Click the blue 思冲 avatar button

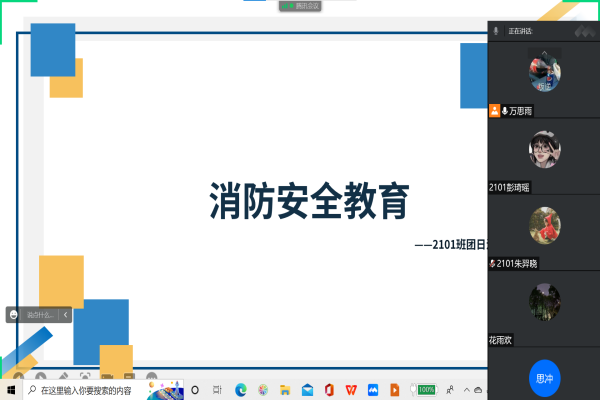click(x=544, y=378)
